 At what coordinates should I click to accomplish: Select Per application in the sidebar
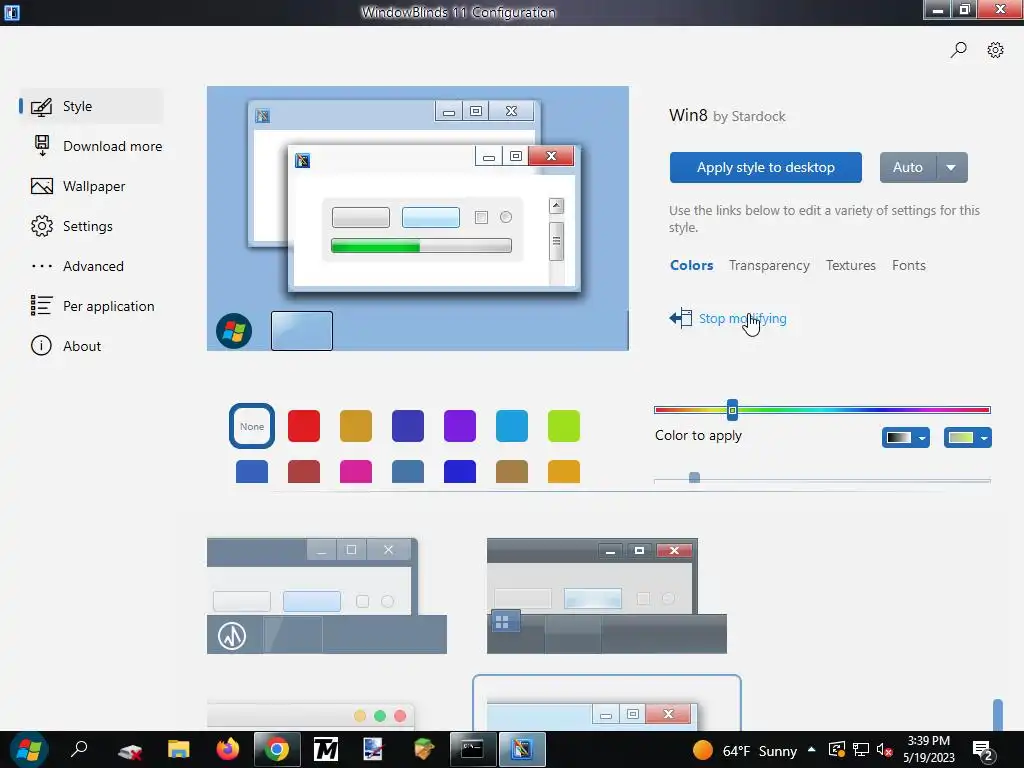[x=91, y=306]
